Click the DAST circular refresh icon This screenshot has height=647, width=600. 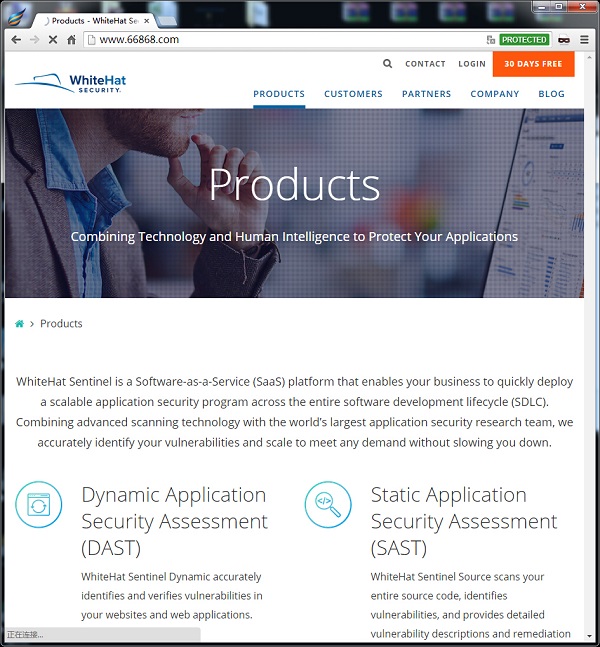tap(39, 504)
